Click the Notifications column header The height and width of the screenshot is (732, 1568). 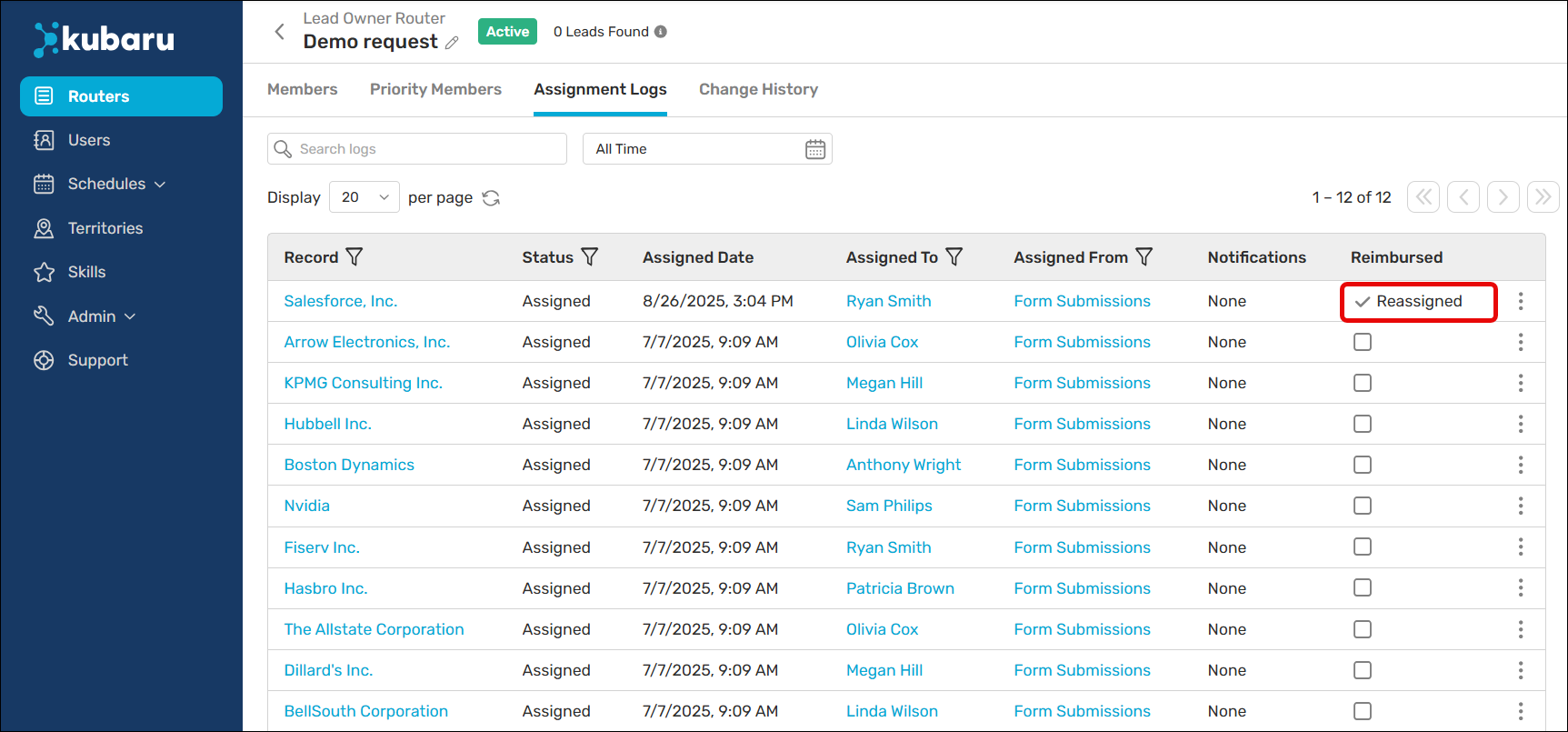click(1257, 257)
